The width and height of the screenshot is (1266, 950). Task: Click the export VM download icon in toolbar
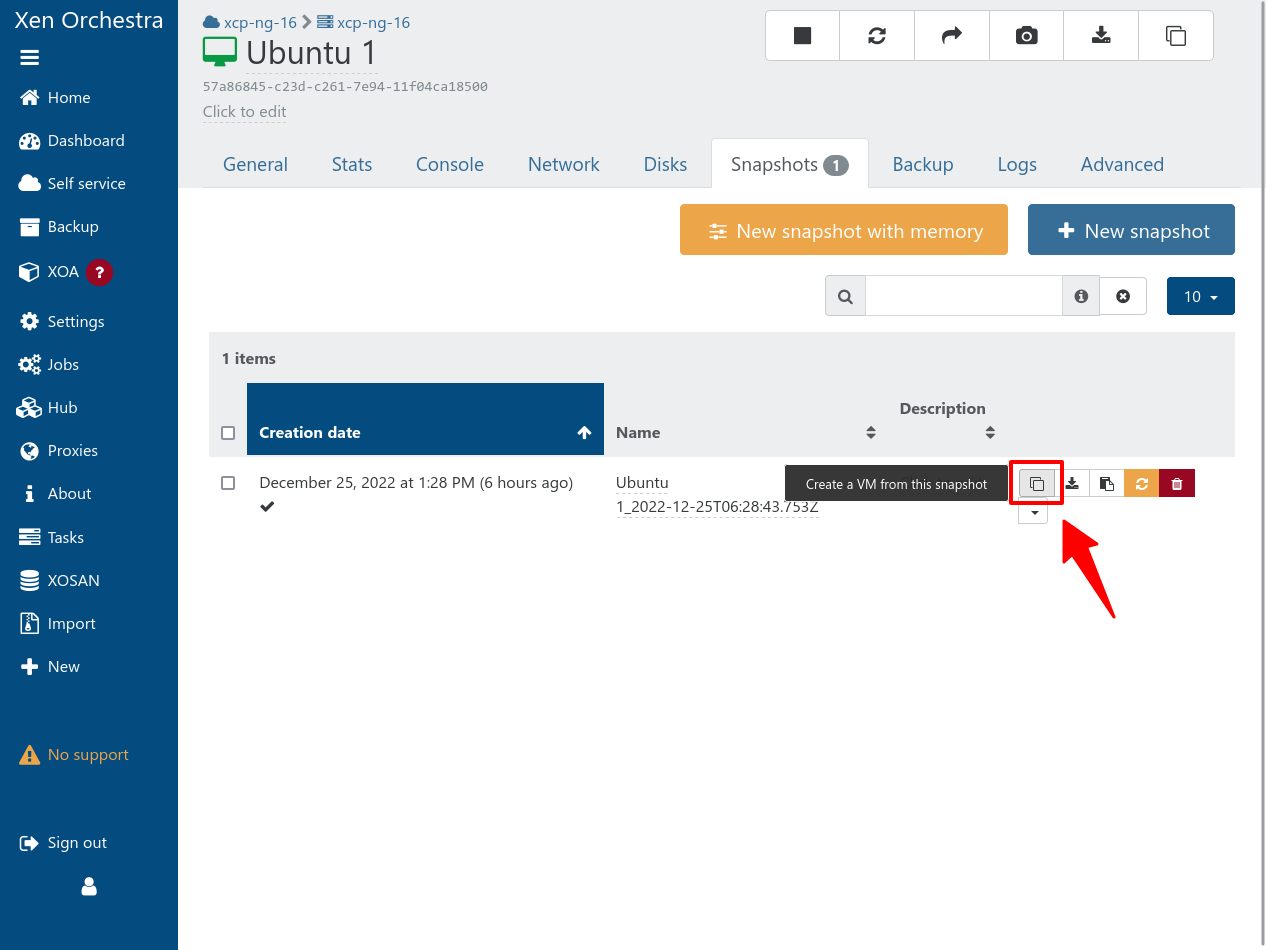[1101, 36]
